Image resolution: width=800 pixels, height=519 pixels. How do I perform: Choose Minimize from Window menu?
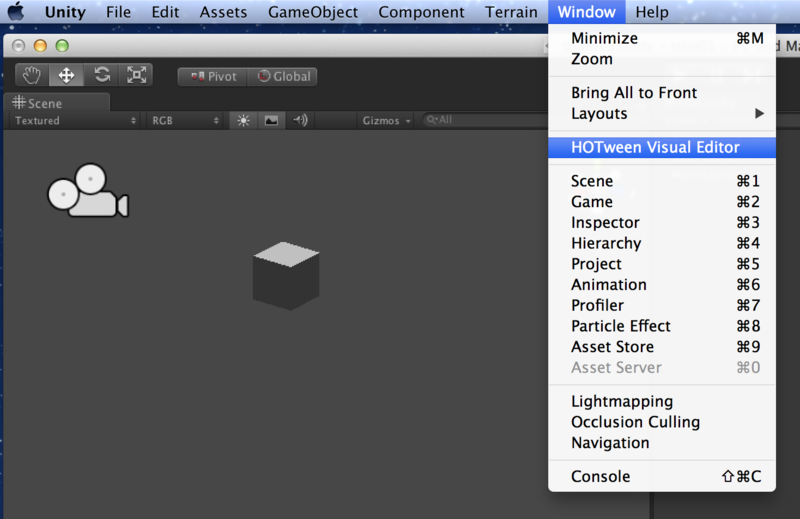pos(662,38)
